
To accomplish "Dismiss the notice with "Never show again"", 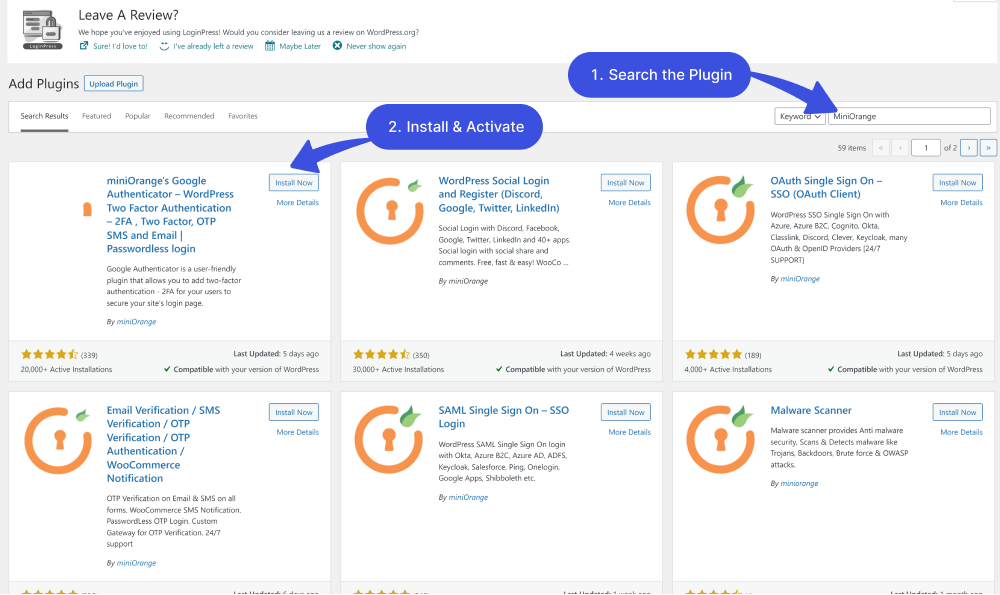I will click(x=369, y=46).
